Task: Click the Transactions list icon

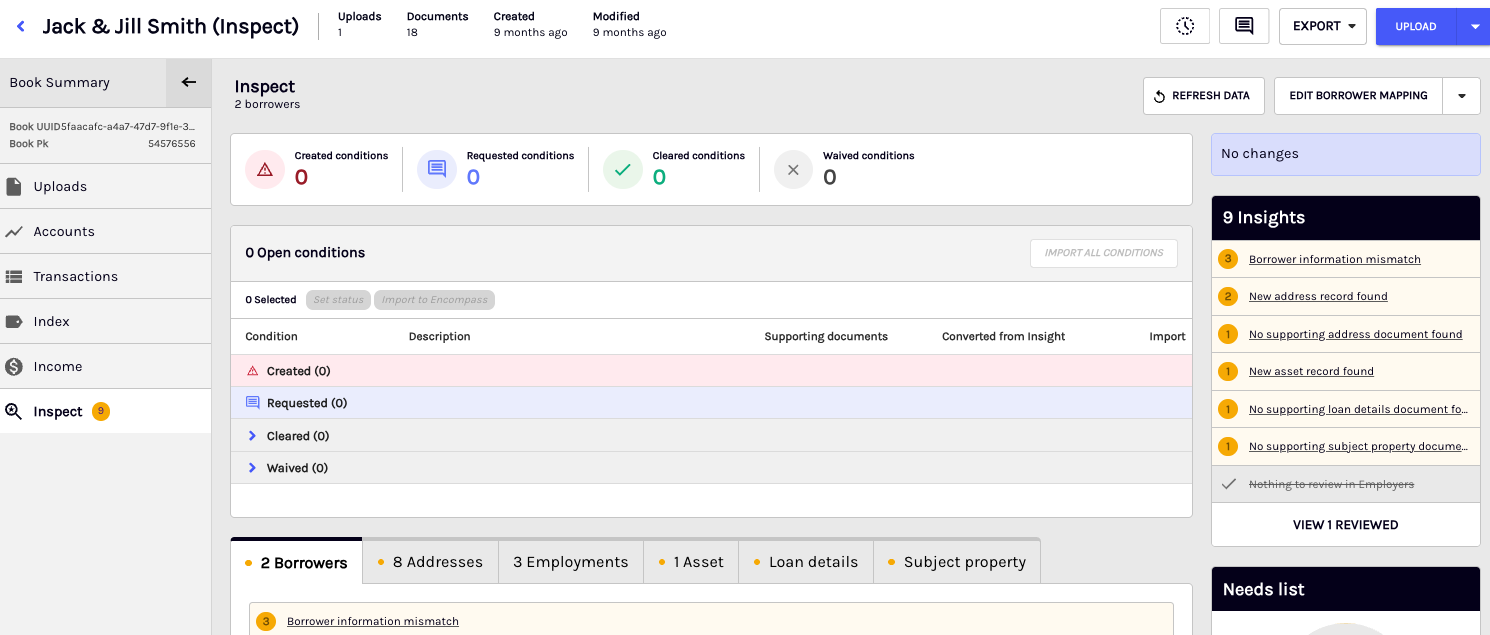Action: (14, 277)
